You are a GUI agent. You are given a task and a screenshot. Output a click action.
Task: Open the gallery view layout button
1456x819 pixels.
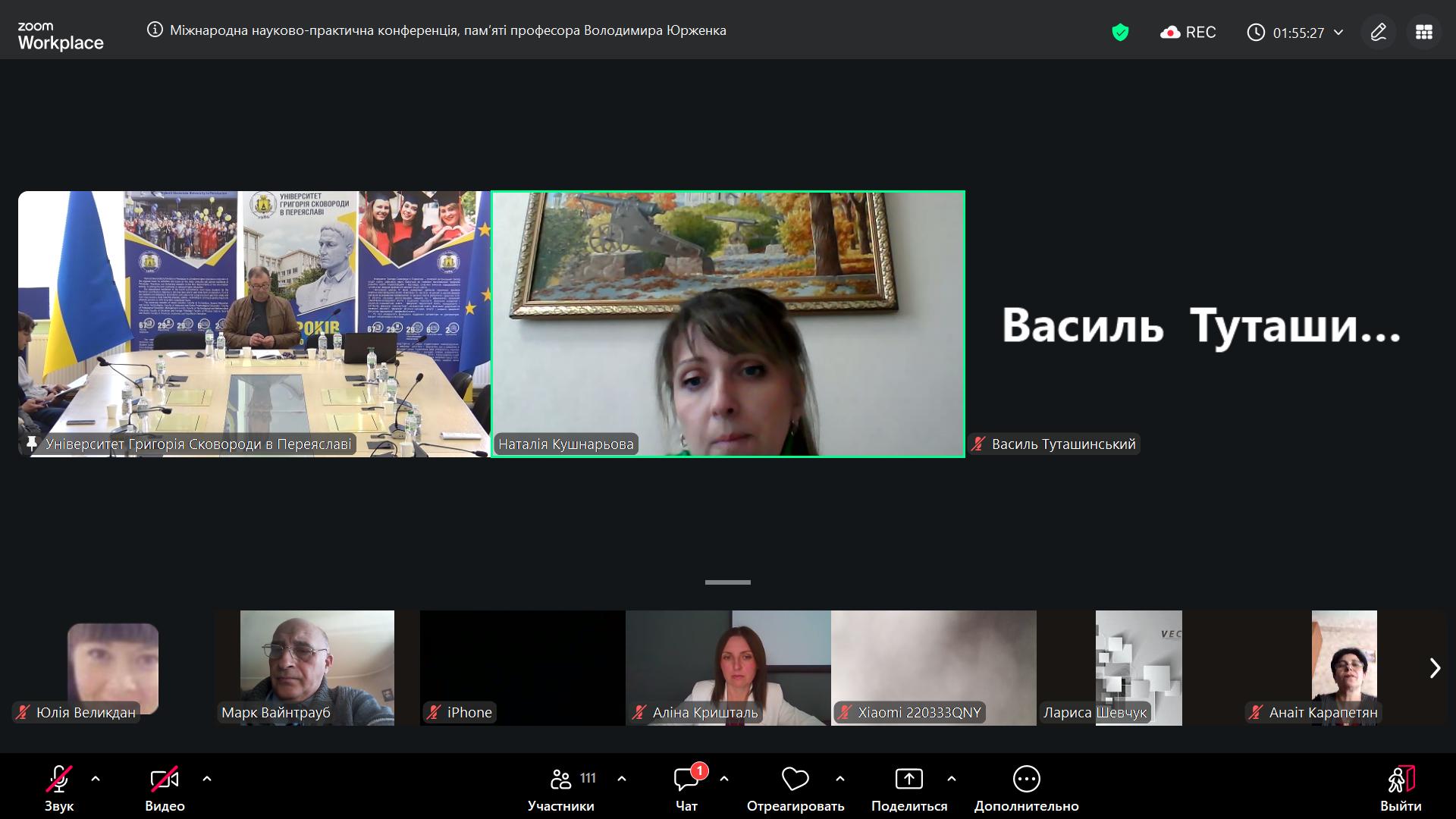1423,32
